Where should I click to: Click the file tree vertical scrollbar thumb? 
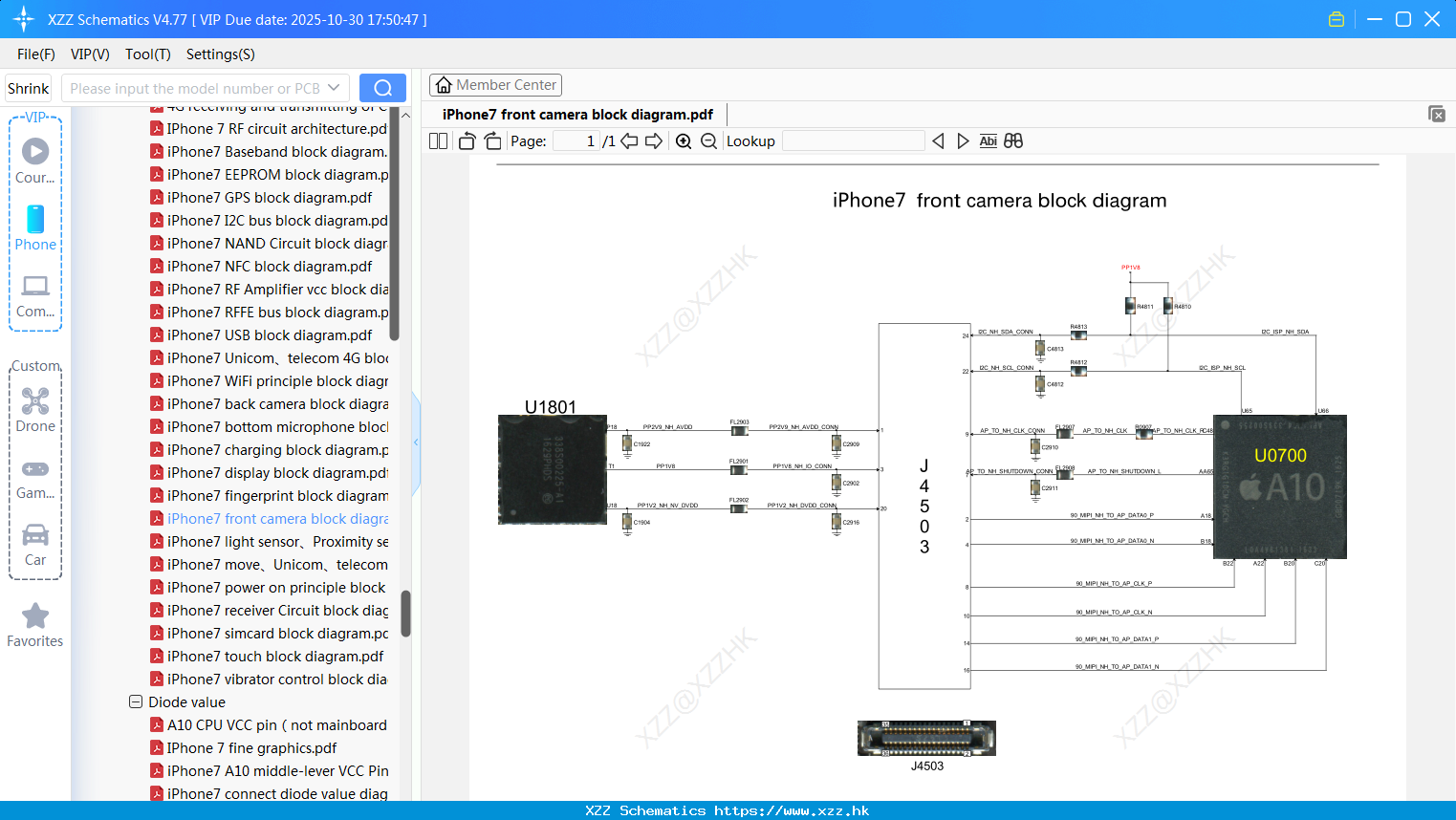point(405,614)
